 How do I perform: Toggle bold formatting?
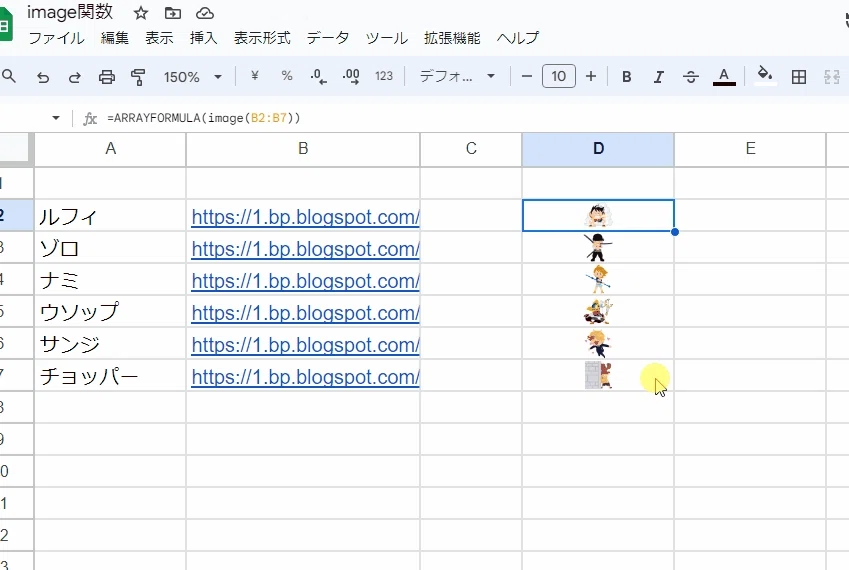(626, 77)
